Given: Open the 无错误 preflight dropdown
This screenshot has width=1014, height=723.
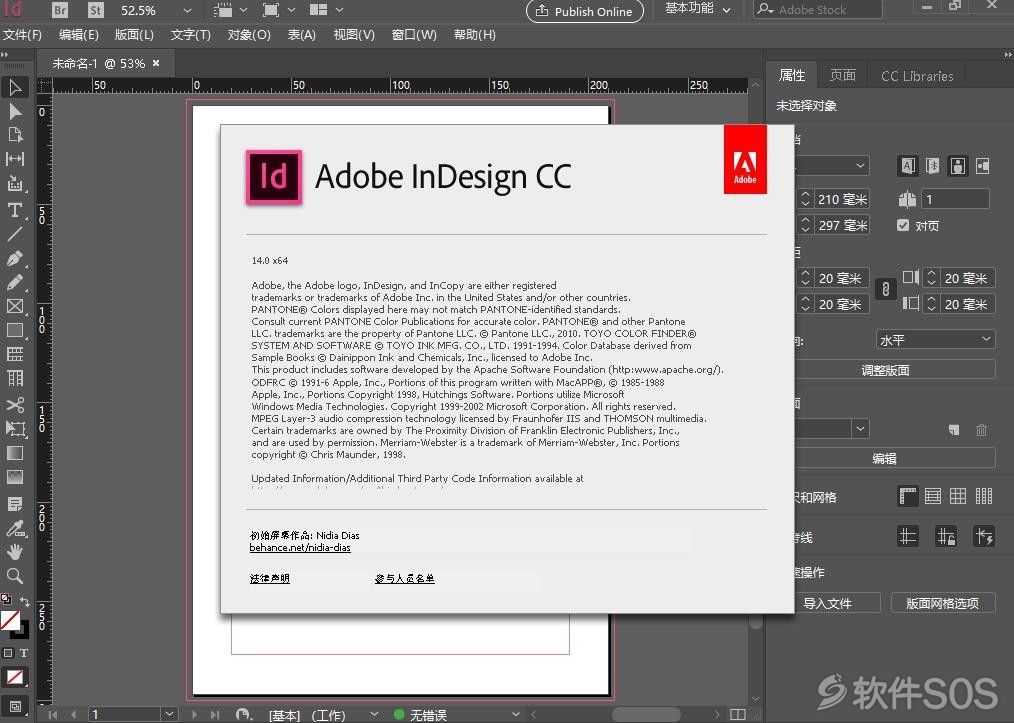Looking at the screenshot, I should click(x=515, y=714).
